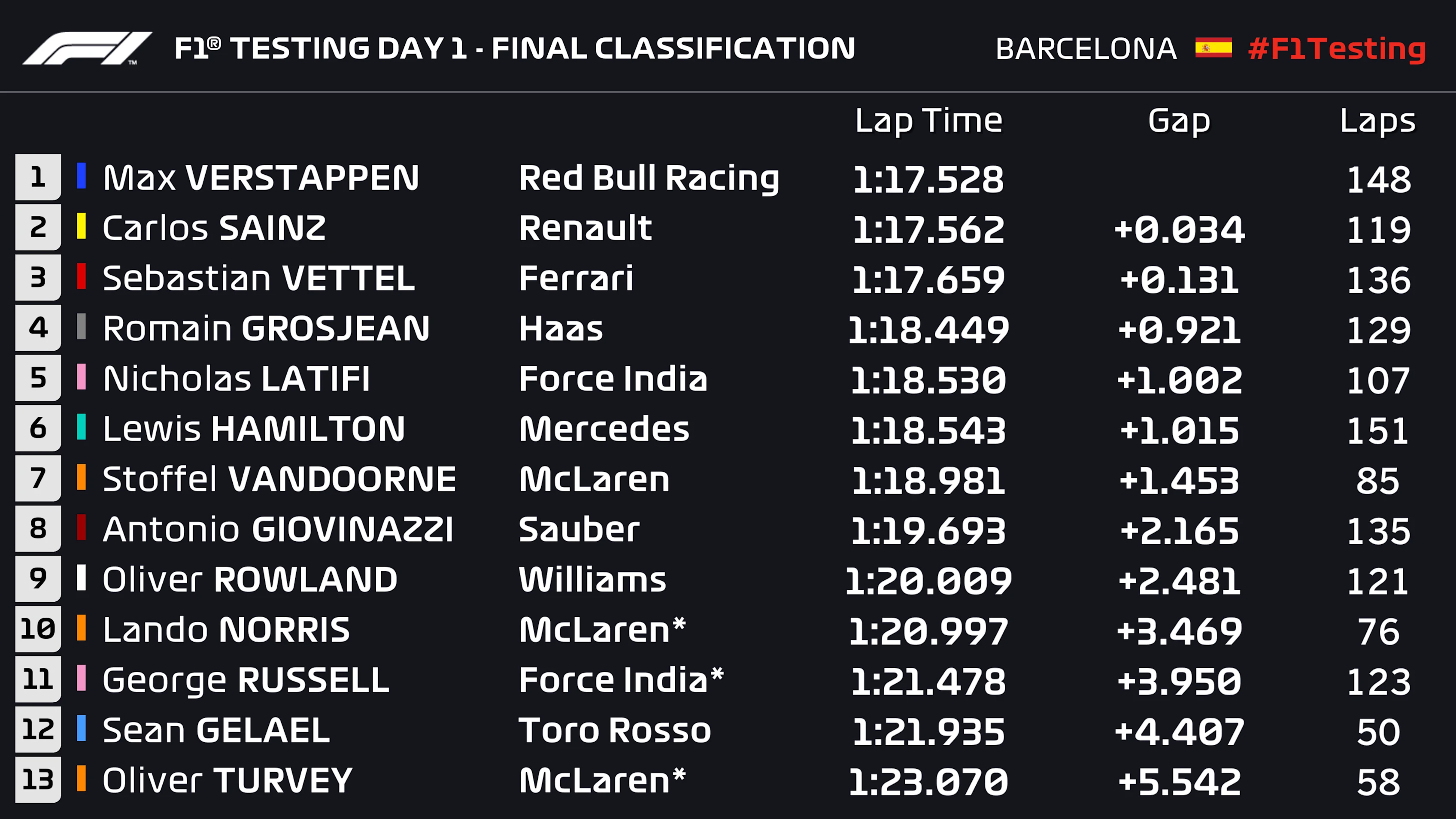
Task: Click Sebastian VETTEL's 1:17.659 lap time
Action: click(928, 280)
